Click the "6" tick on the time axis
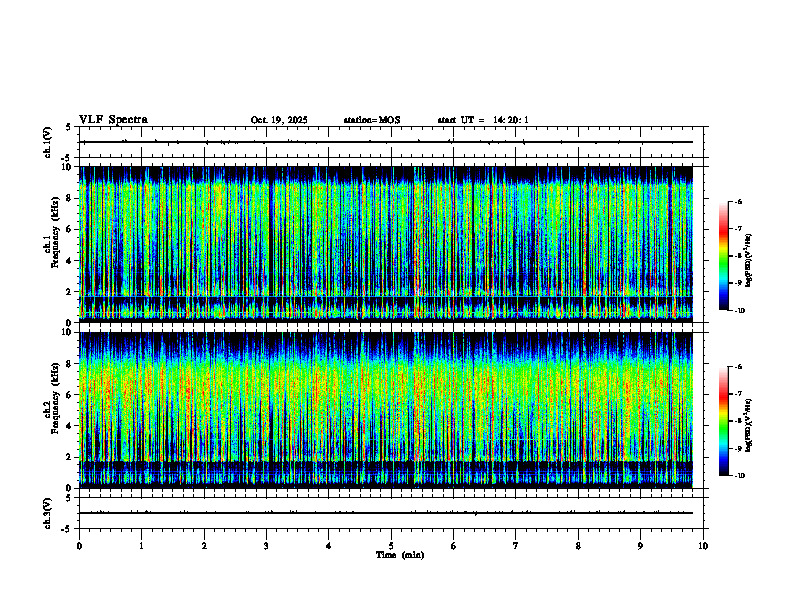792x612 pixels. (x=454, y=546)
